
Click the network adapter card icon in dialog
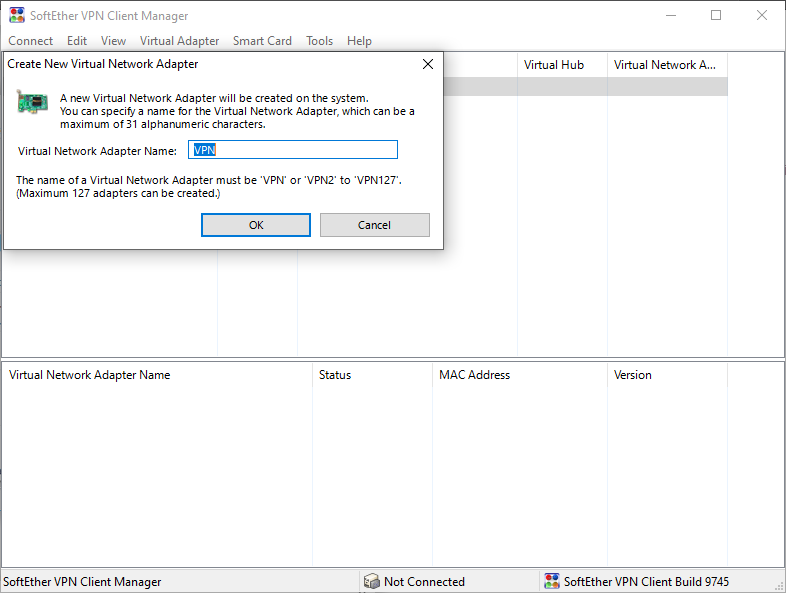coord(32,102)
